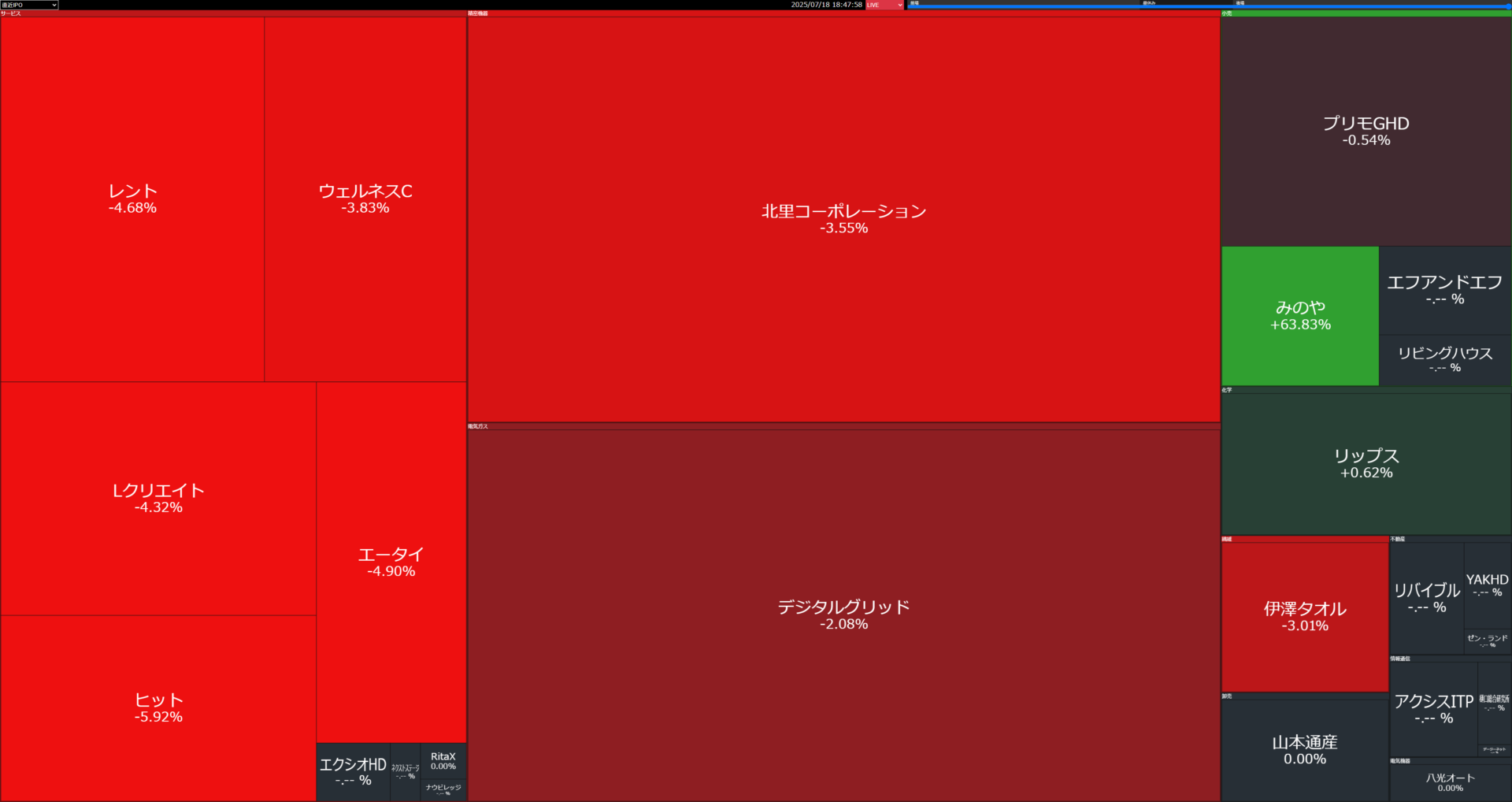
Task: Click the サービス sector header
Action: click(x=233, y=13)
